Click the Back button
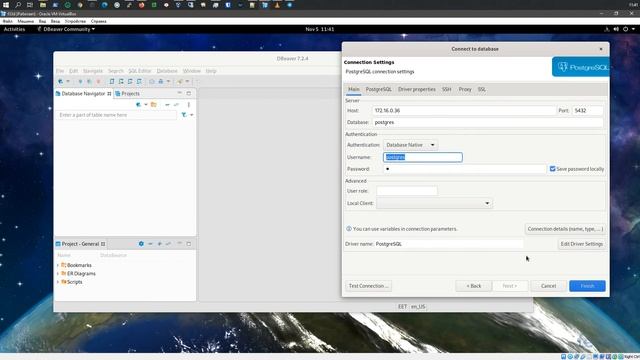 (x=474, y=286)
